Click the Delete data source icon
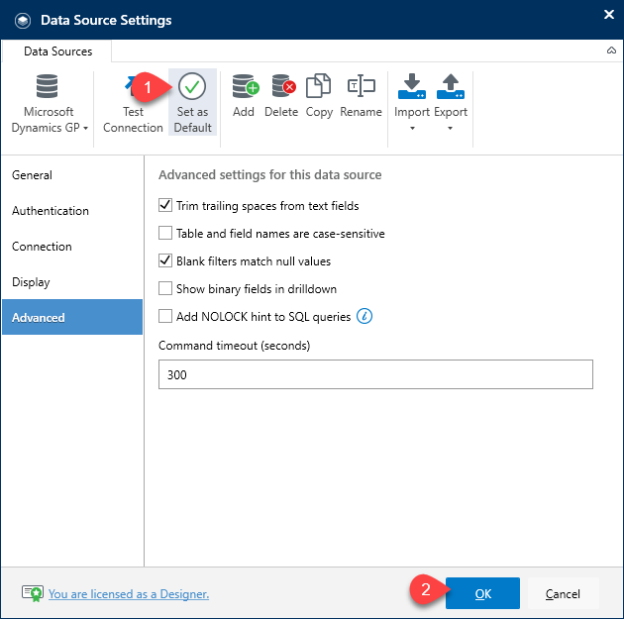The width and height of the screenshot is (624, 619). point(283,86)
